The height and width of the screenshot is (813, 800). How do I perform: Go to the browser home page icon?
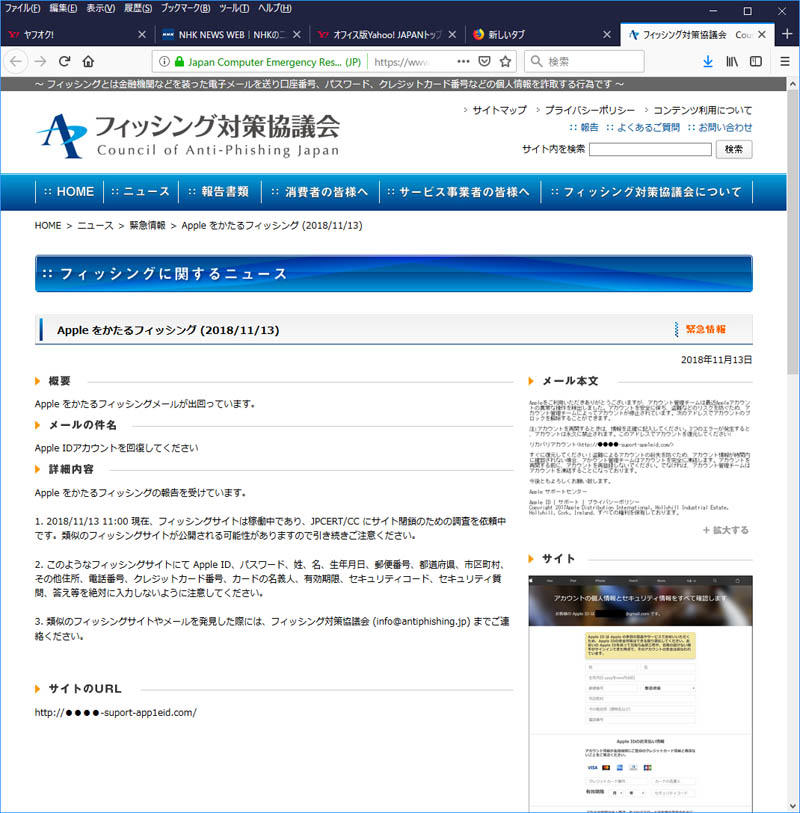(89, 61)
